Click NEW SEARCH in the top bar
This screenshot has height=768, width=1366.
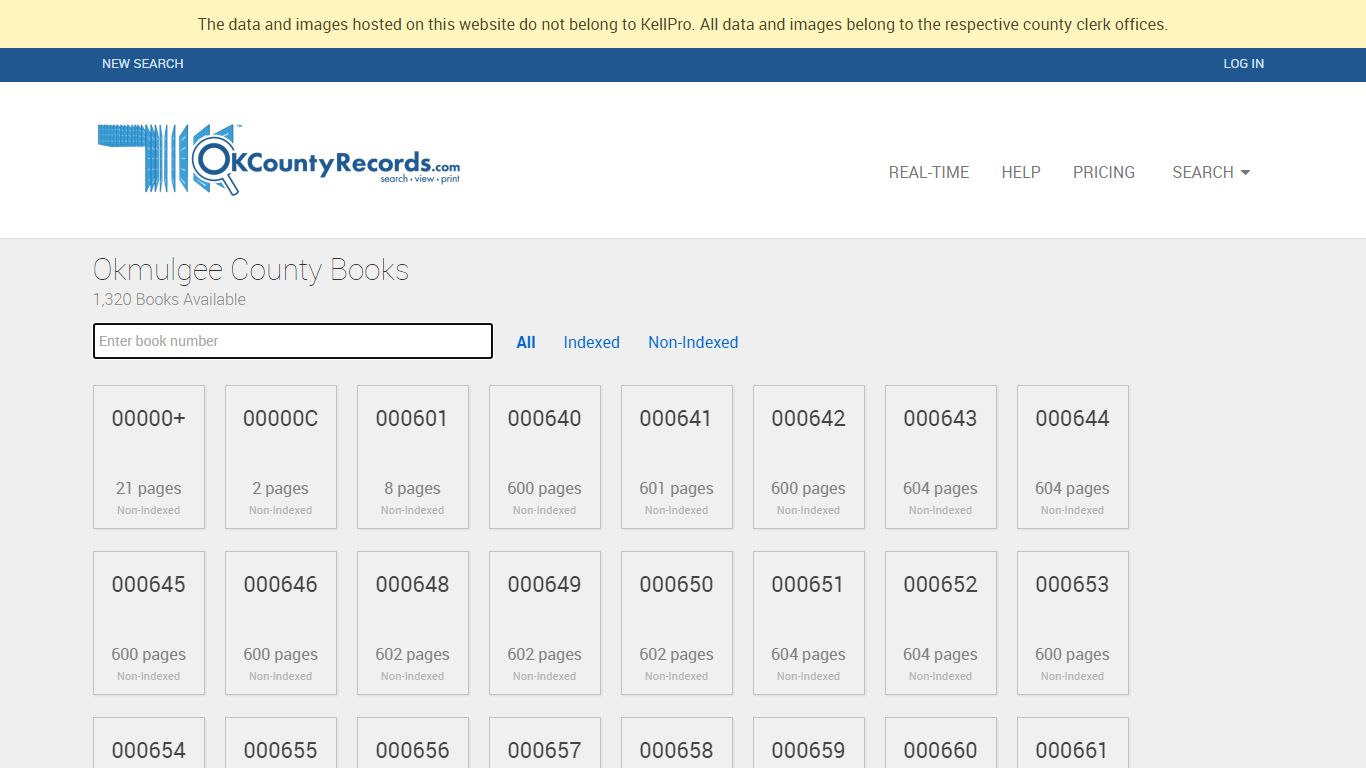[x=143, y=64]
